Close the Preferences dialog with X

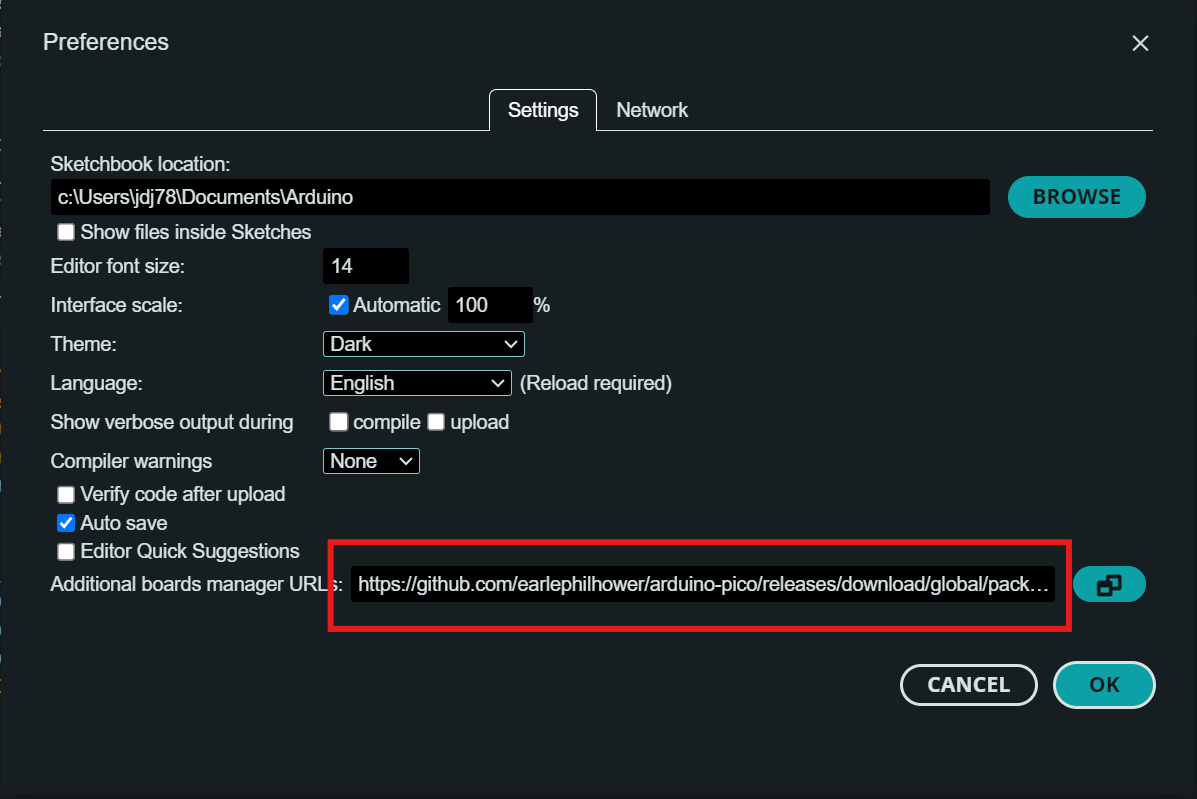pyautogui.click(x=1140, y=43)
